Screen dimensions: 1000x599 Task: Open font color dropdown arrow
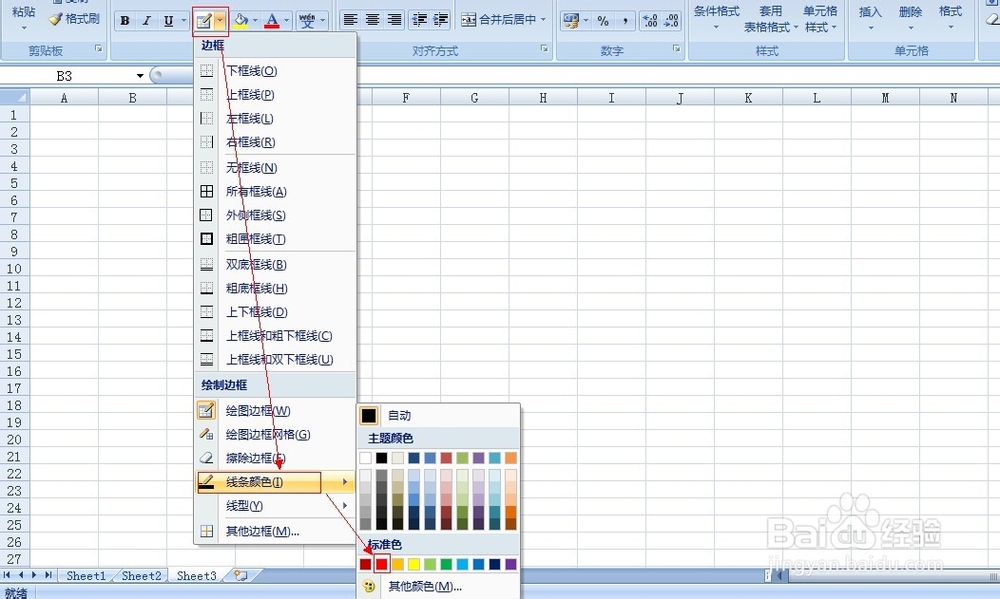tap(286, 20)
